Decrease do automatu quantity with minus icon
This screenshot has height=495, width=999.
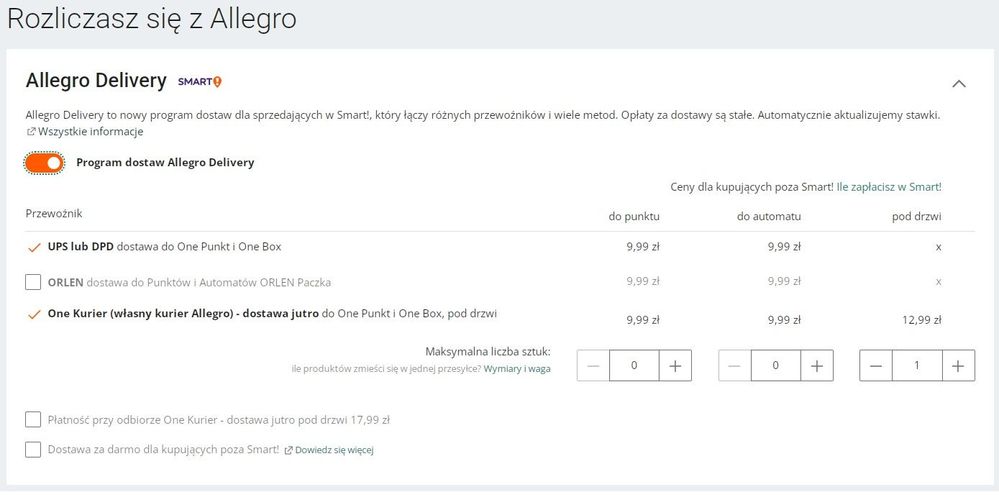click(x=735, y=366)
